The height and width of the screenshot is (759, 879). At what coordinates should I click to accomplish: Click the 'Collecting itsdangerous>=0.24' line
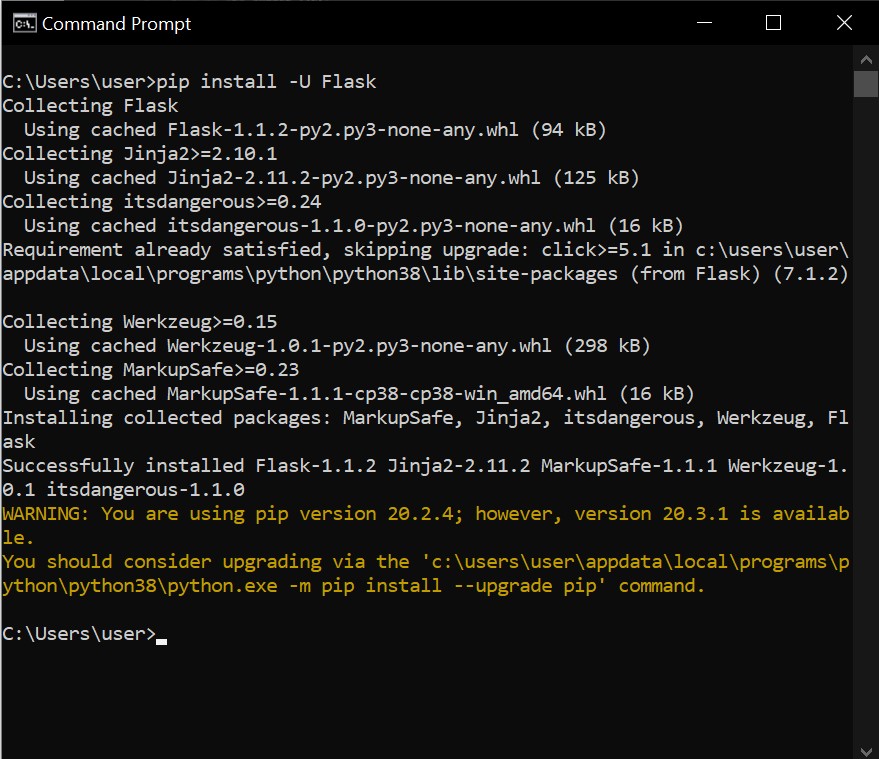pyautogui.click(x=161, y=202)
